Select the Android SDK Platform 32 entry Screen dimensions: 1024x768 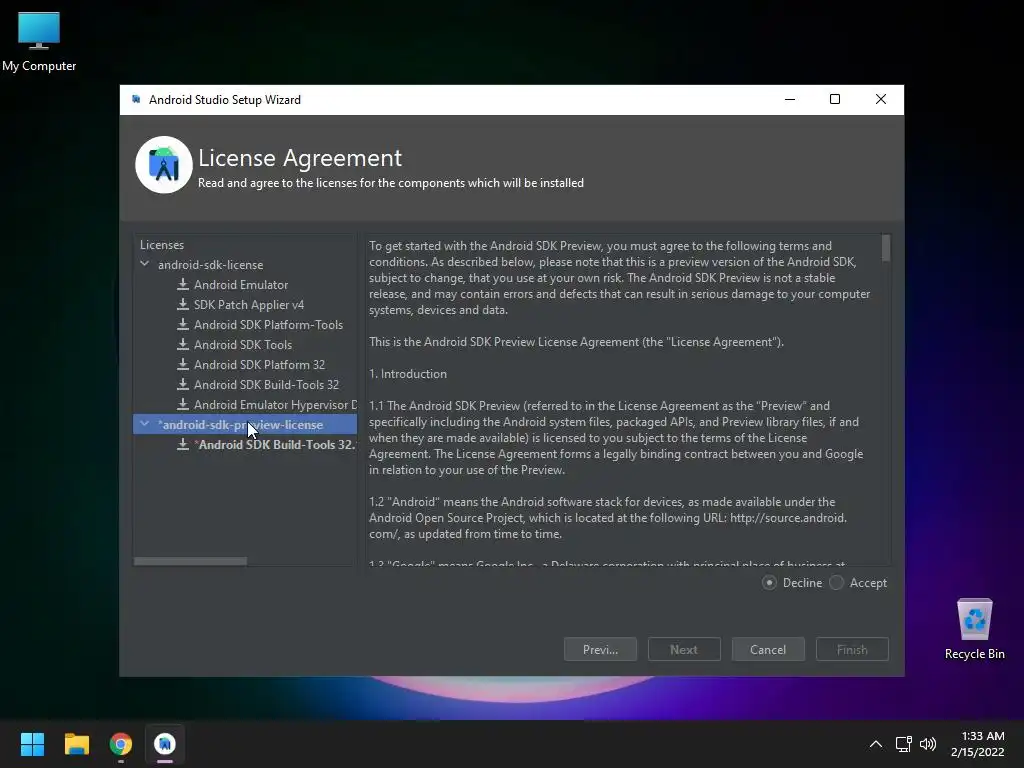[259, 364]
